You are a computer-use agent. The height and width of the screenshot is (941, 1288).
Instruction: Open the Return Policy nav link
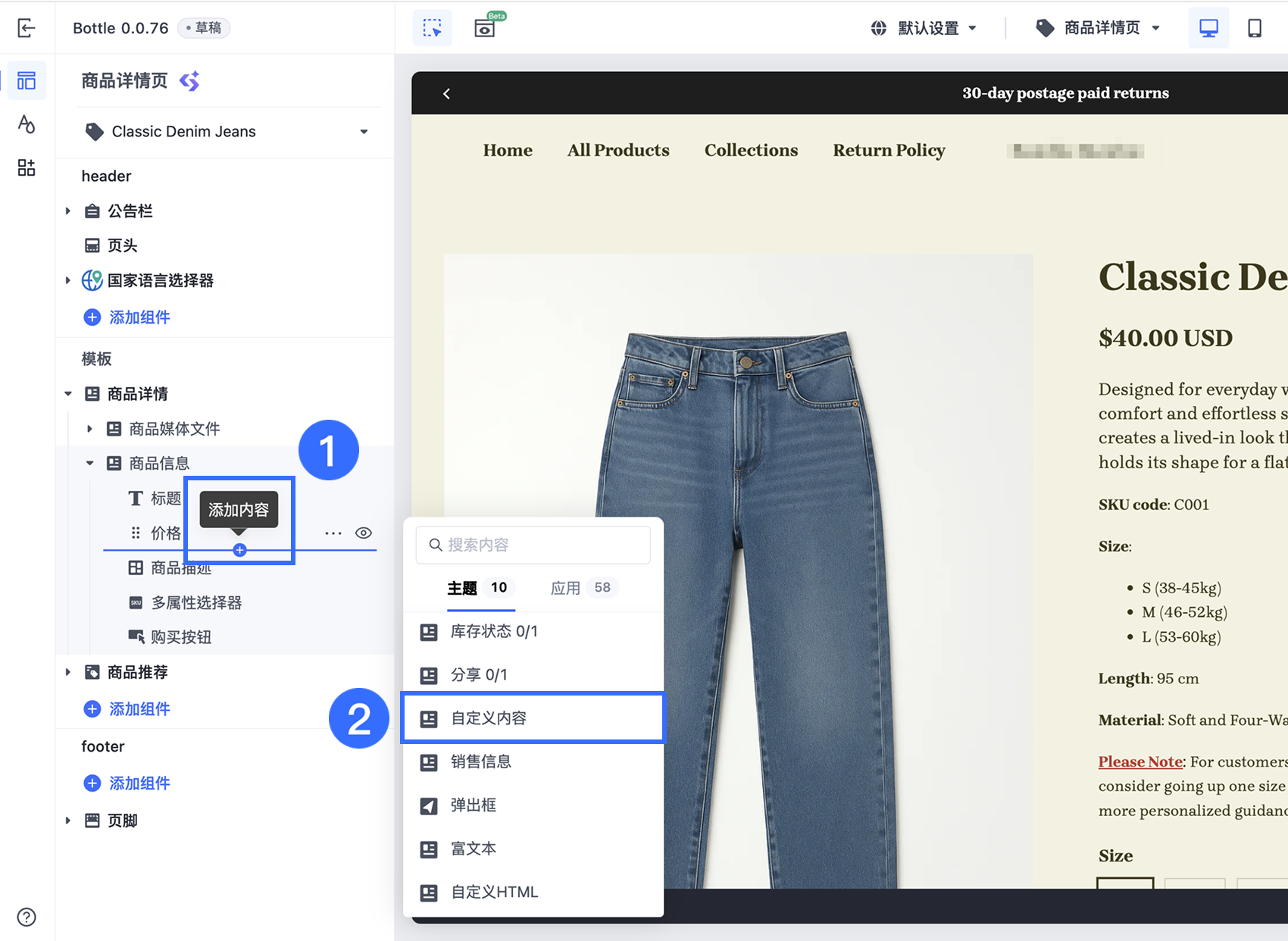click(889, 150)
